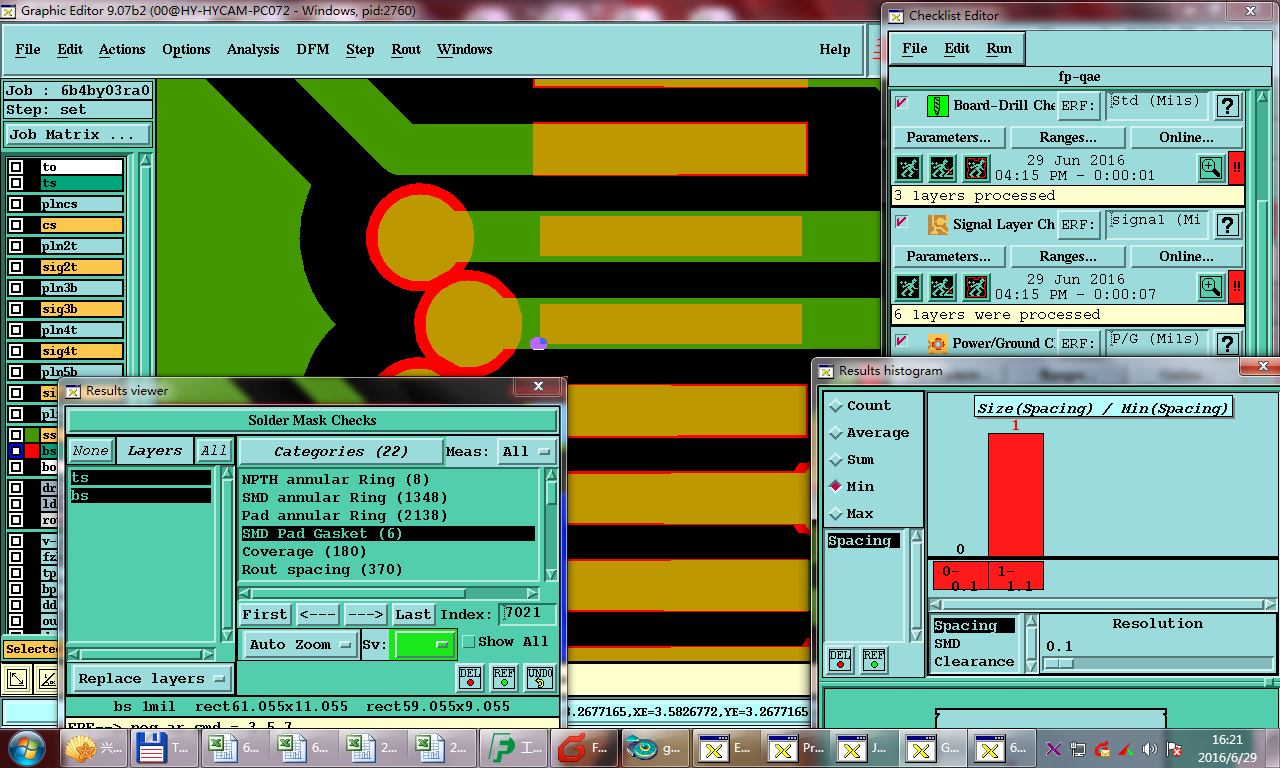Open Windows Start button
This screenshot has height=768, width=1280.
tap(27, 747)
